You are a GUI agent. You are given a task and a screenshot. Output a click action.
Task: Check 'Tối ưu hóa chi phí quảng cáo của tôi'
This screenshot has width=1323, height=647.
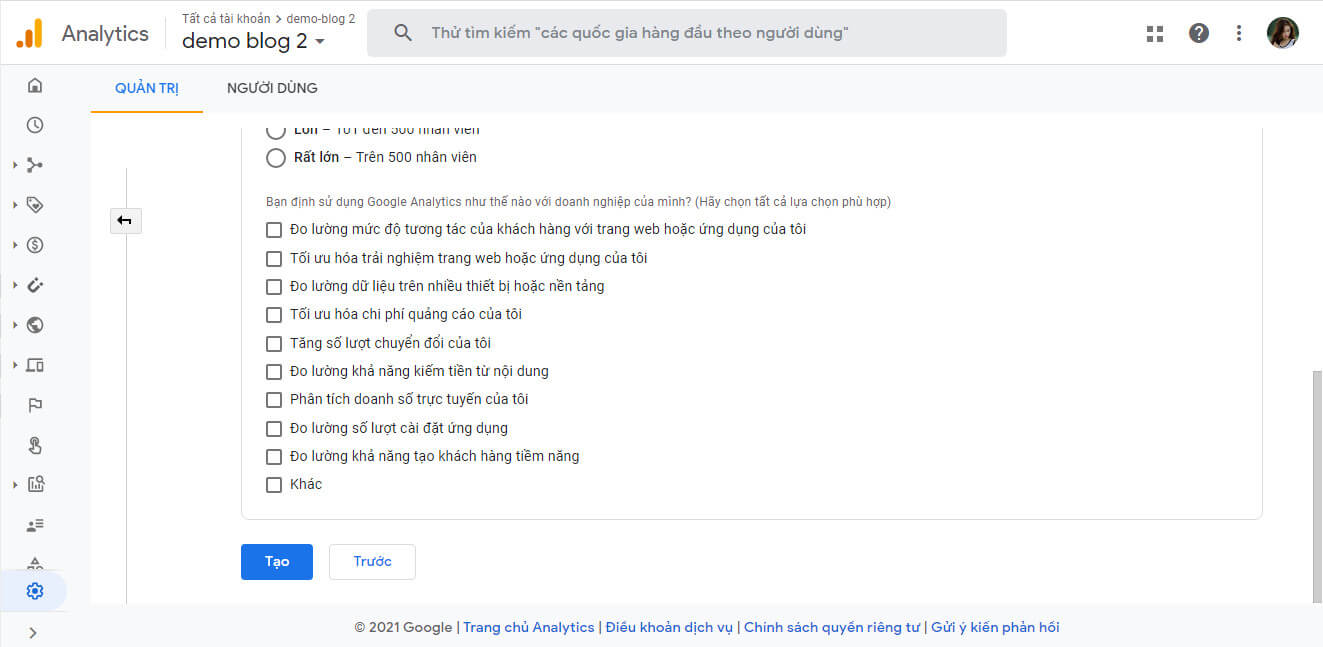pos(274,315)
